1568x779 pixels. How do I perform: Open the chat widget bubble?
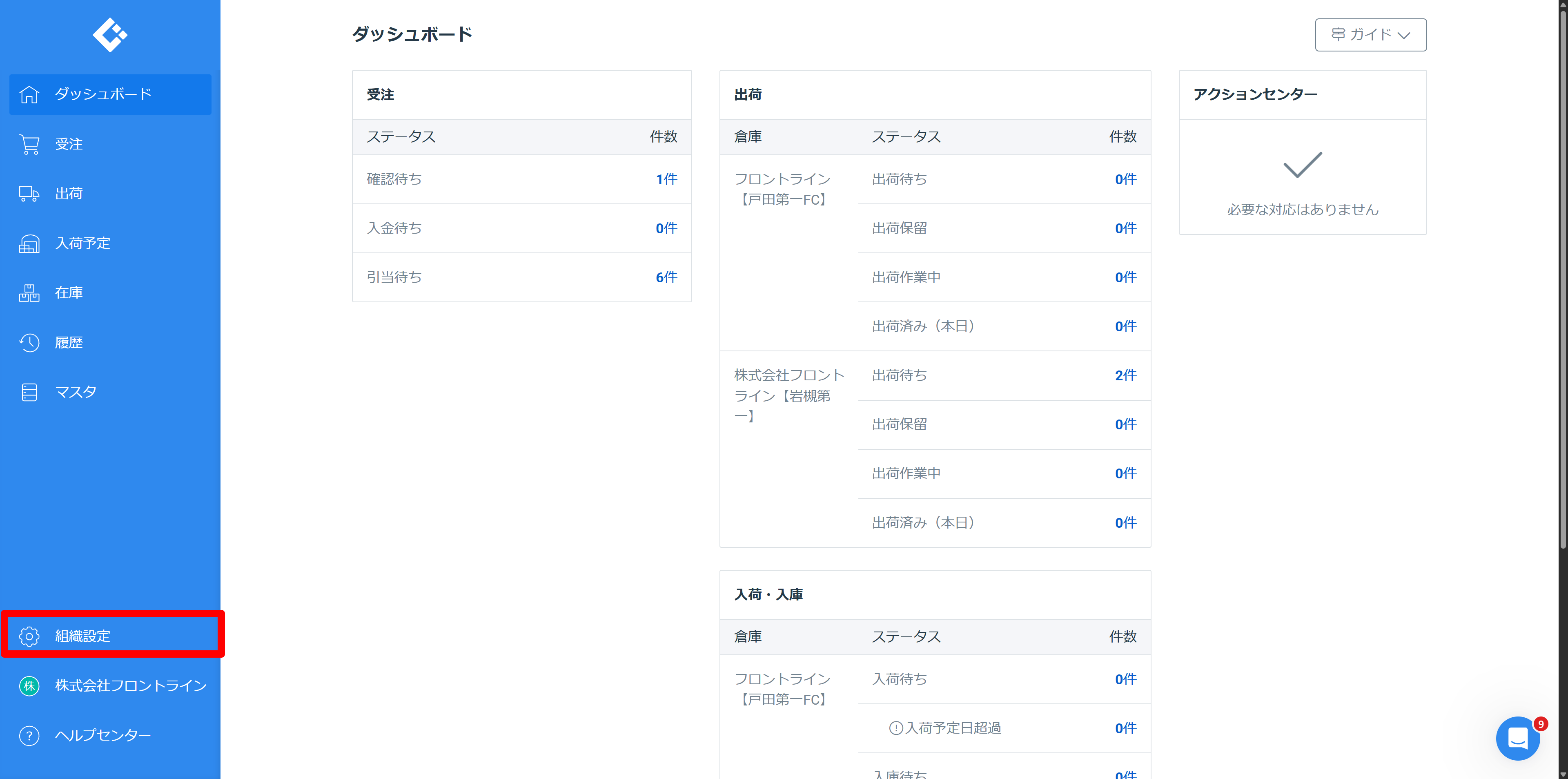pos(1517,739)
